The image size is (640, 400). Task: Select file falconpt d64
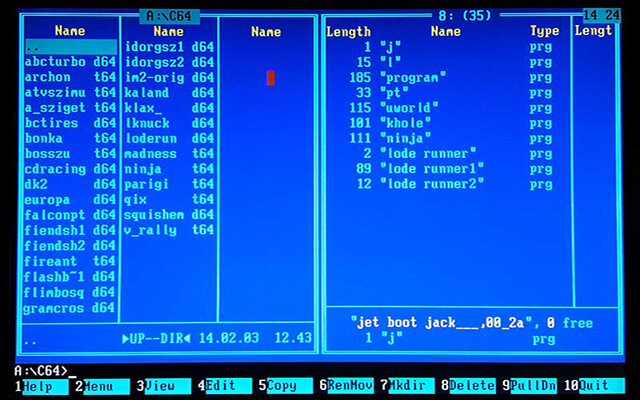coord(70,215)
